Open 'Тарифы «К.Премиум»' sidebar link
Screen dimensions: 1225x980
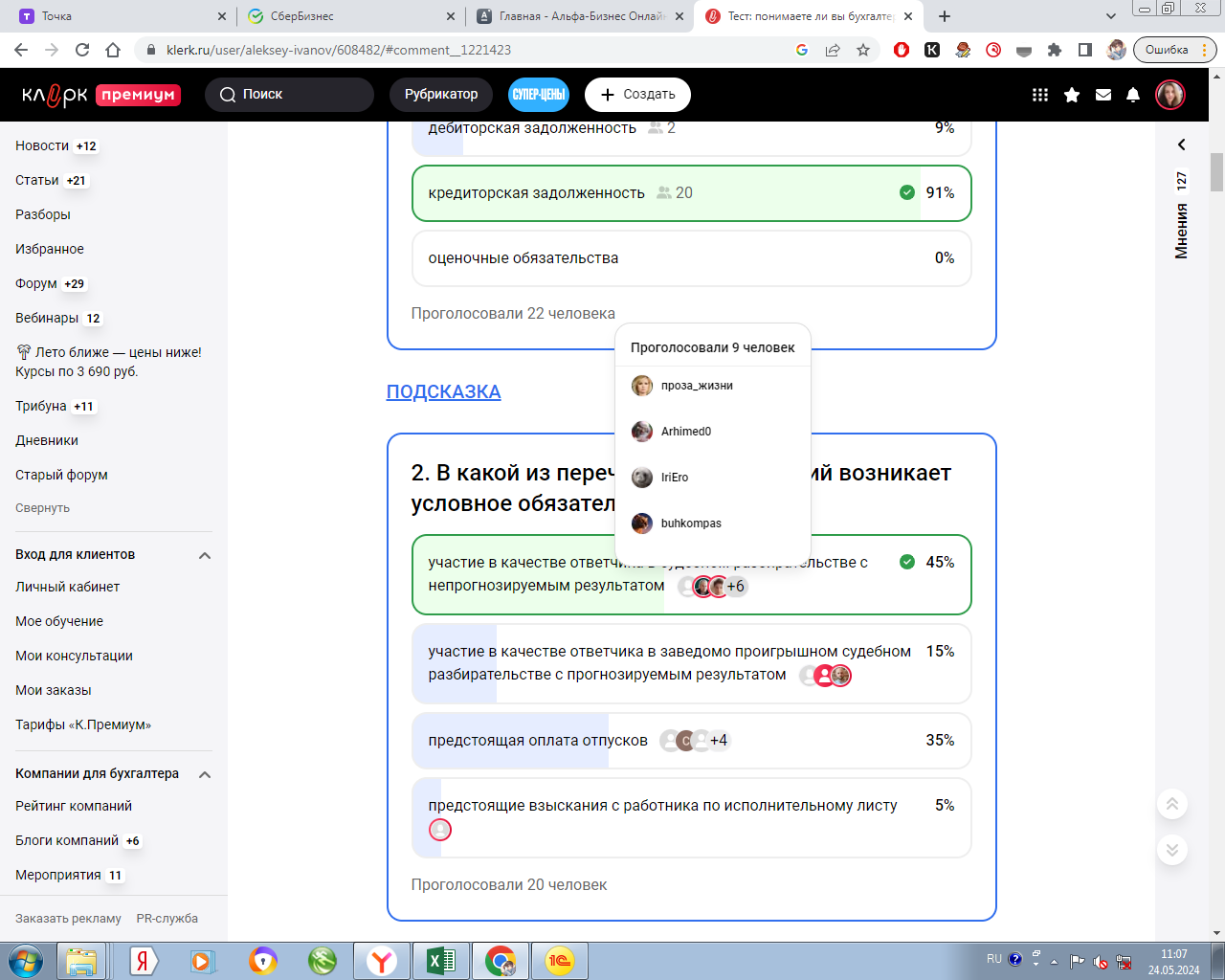pyautogui.click(x=83, y=724)
